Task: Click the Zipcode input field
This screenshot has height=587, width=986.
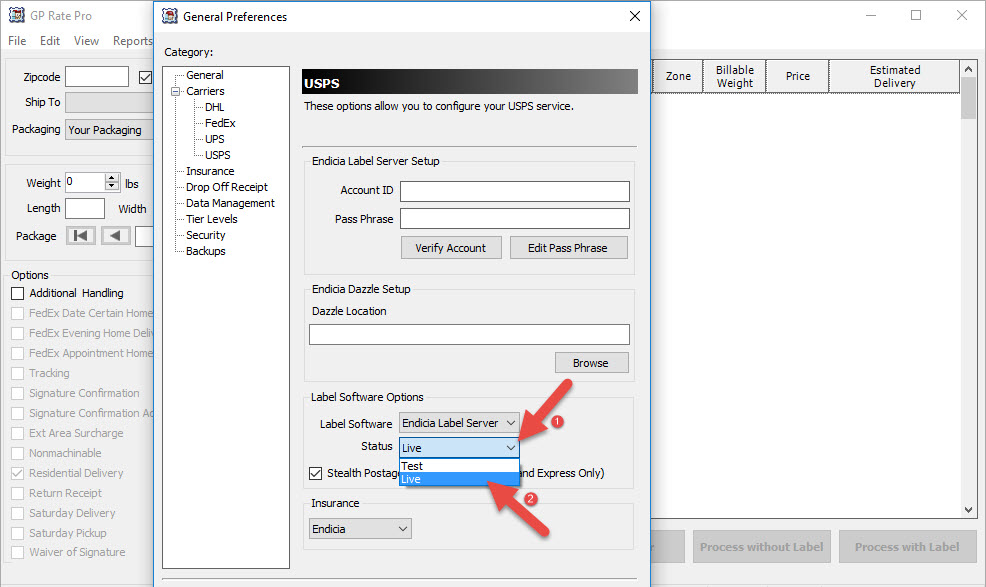Action: 97,77
